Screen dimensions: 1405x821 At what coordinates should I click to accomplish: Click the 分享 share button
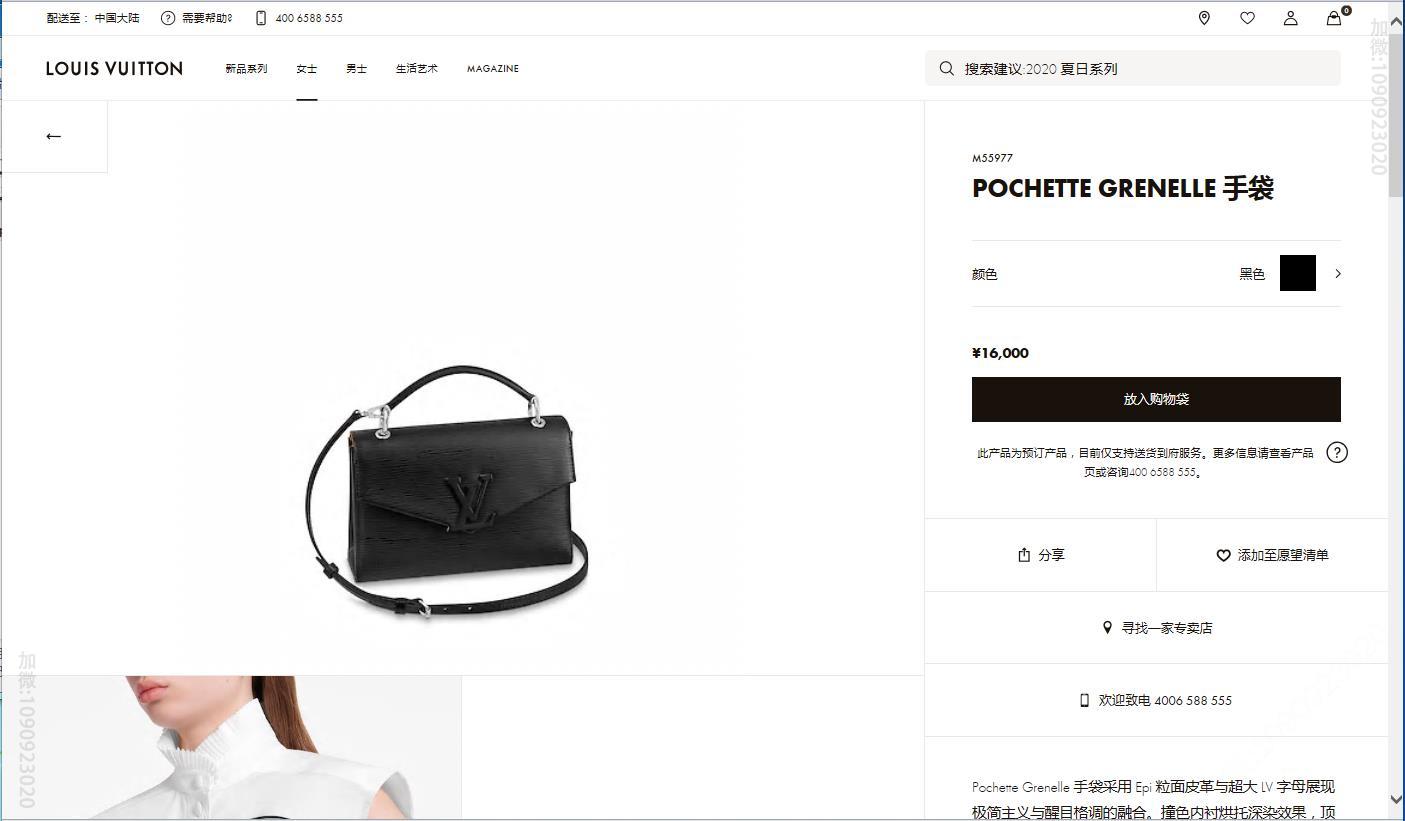pos(1040,555)
